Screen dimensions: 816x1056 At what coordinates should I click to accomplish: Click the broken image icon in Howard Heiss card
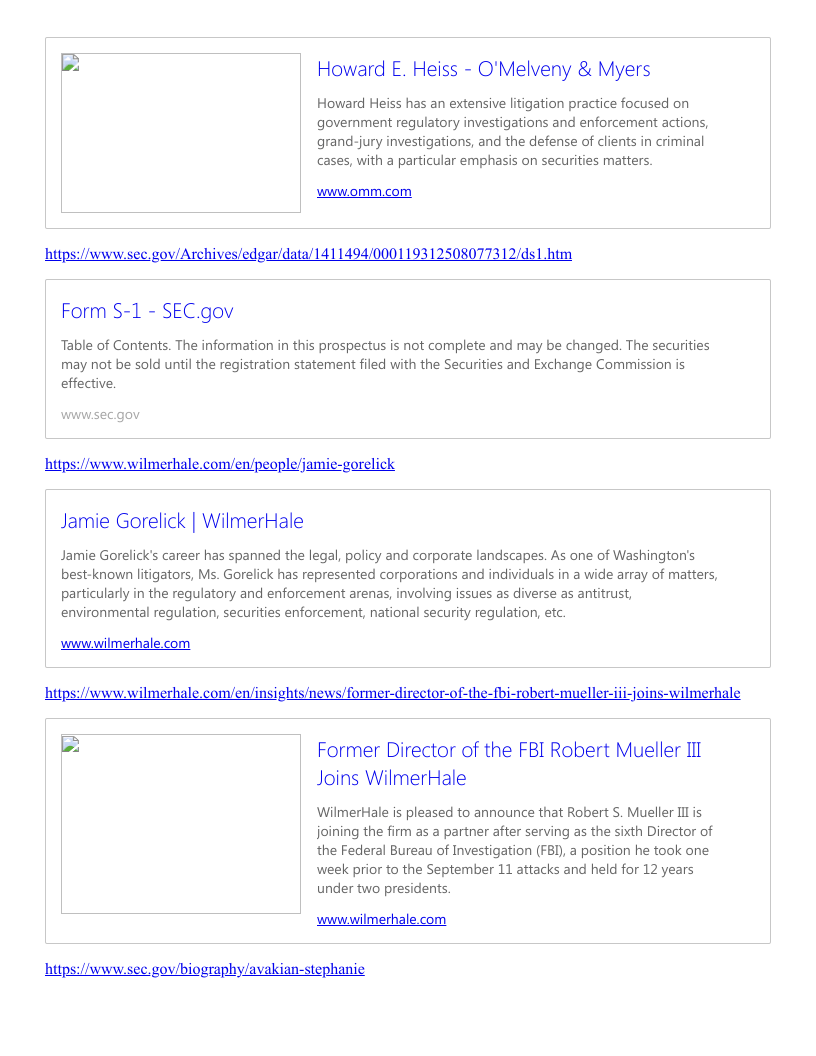click(70, 63)
